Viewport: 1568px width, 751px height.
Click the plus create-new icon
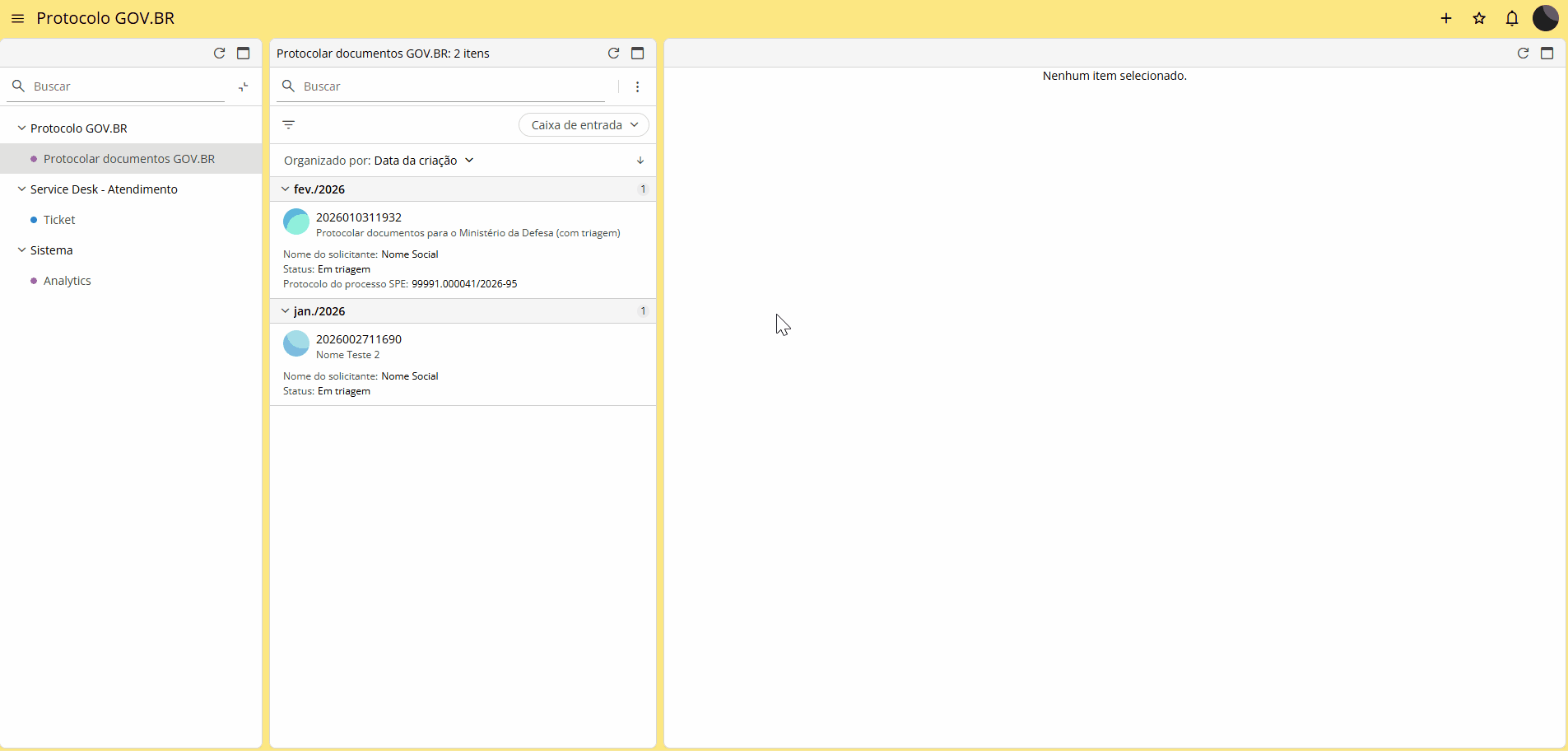click(1446, 18)
